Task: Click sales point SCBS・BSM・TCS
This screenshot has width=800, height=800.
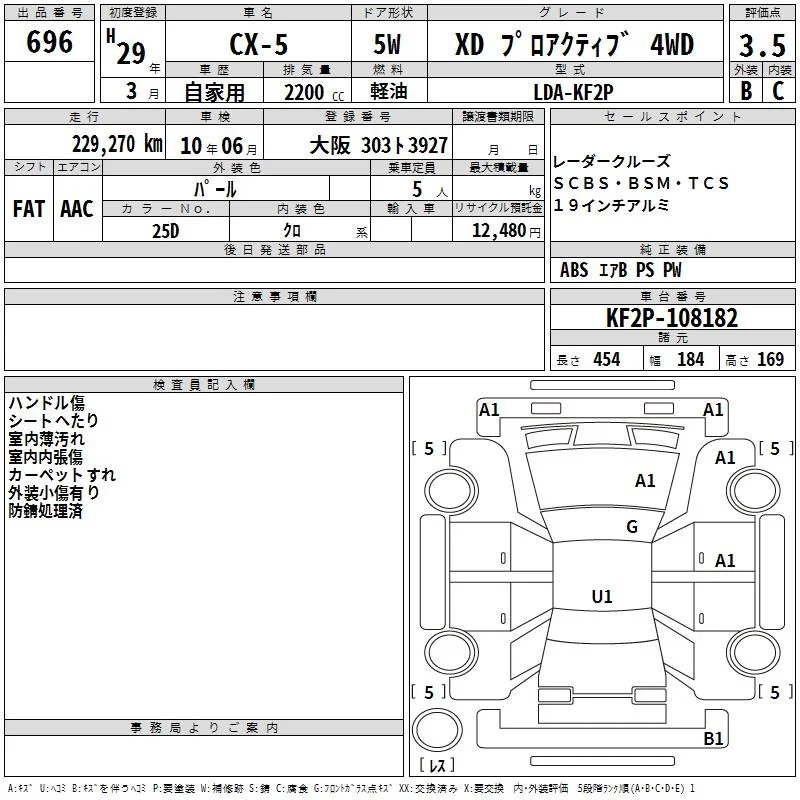Action: coord(641,183)
